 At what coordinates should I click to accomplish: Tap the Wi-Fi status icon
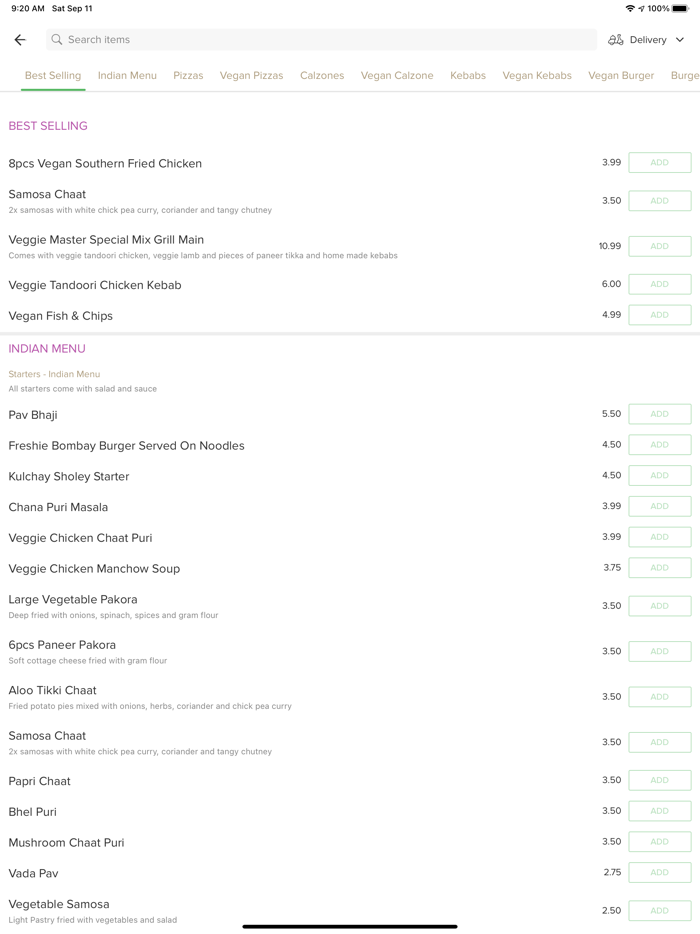[630, 9]
